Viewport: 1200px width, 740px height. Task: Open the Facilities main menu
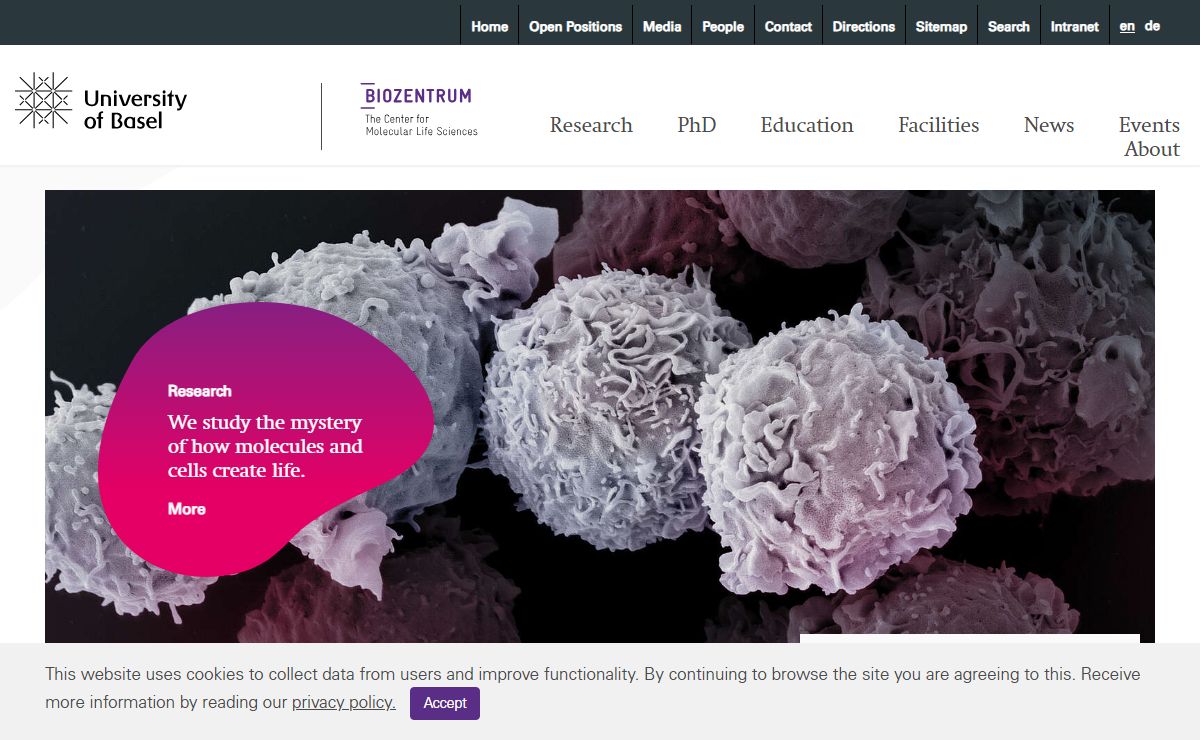tap(939, 125)
